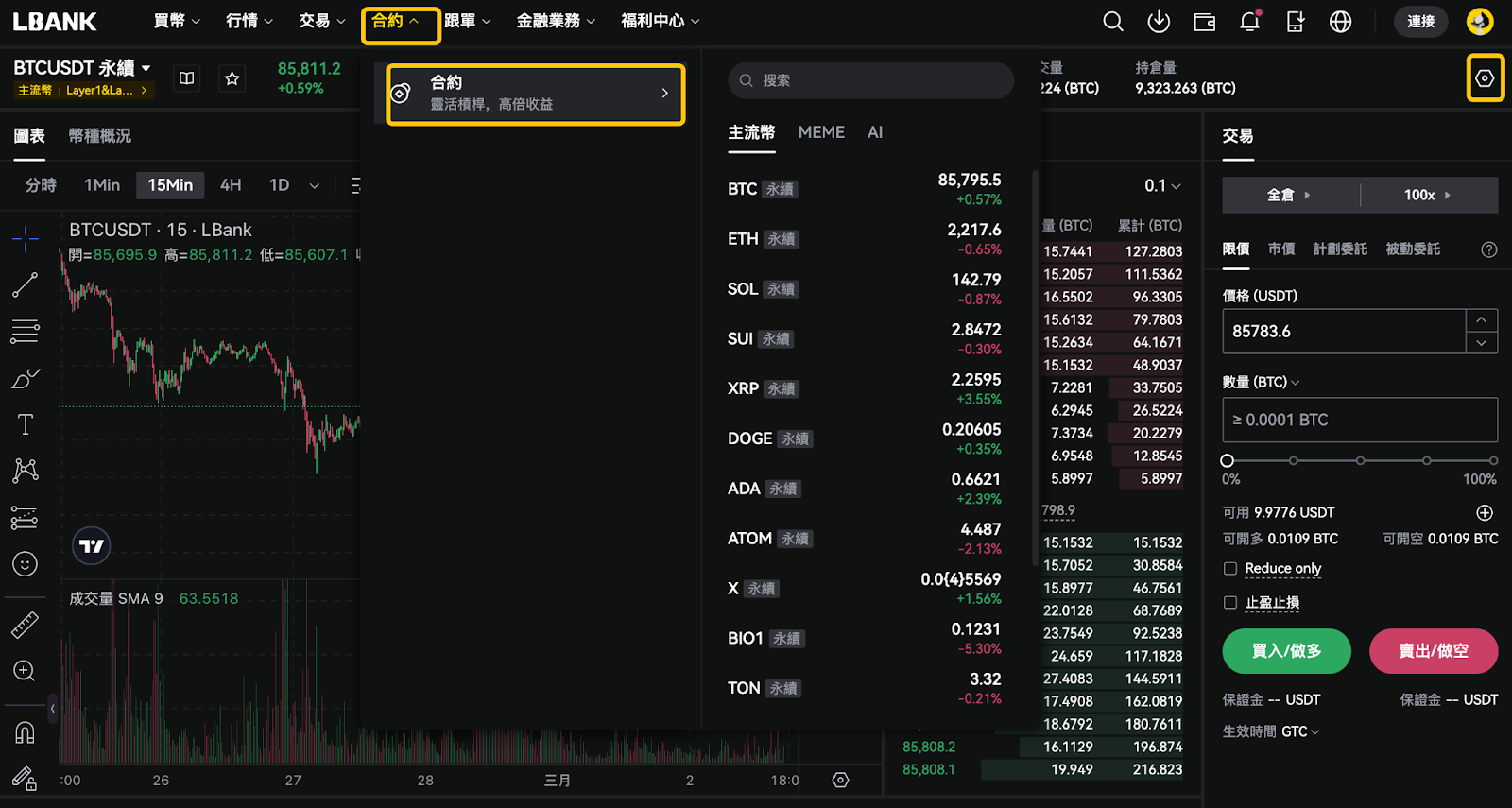Click the user avatar icon
The image size is (1512, 808).
1480,21
